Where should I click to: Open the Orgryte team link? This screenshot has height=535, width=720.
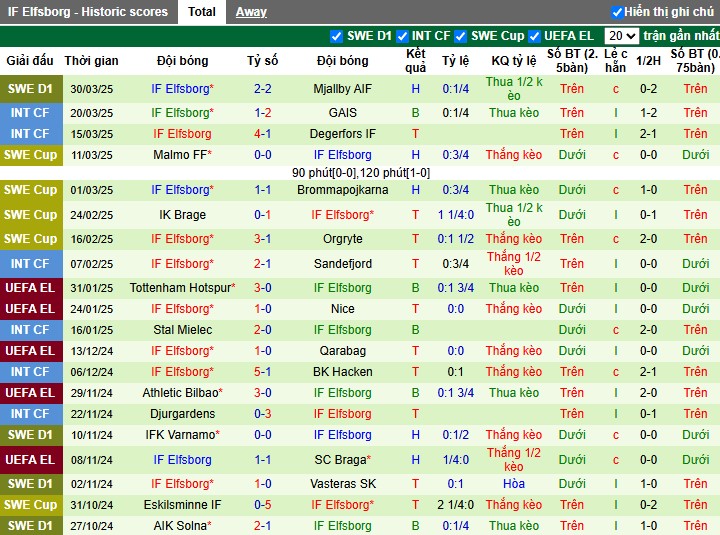click(343, 239)
